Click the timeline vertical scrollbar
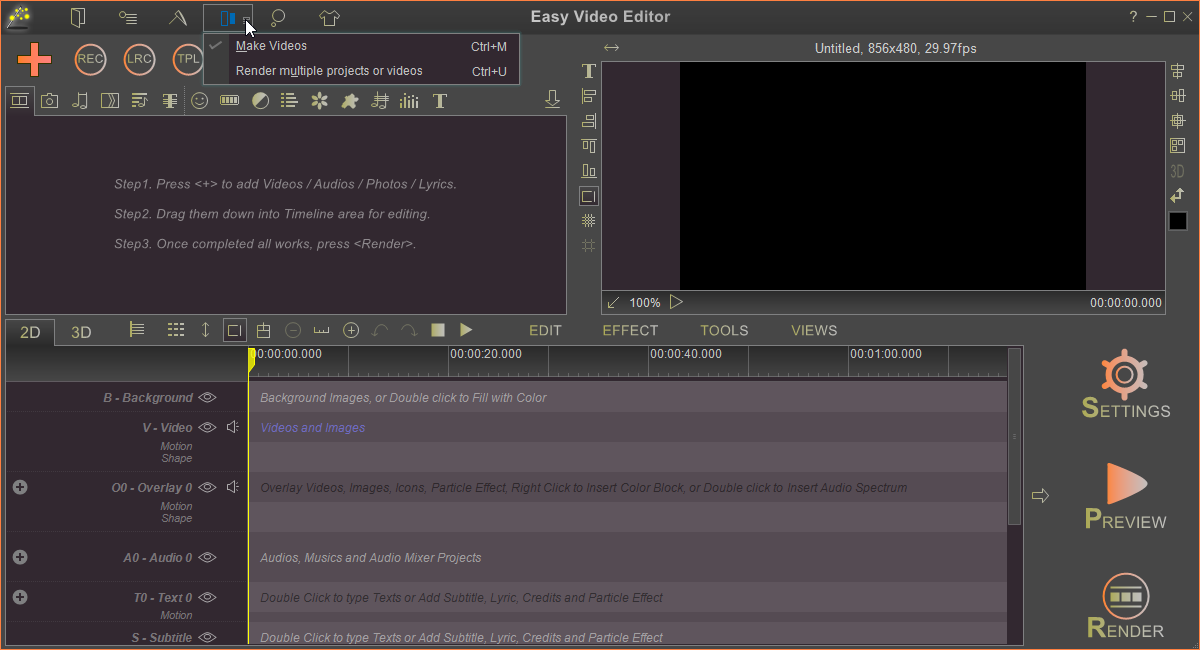This screenshot has height=650, width=1200. point(1015,436)
